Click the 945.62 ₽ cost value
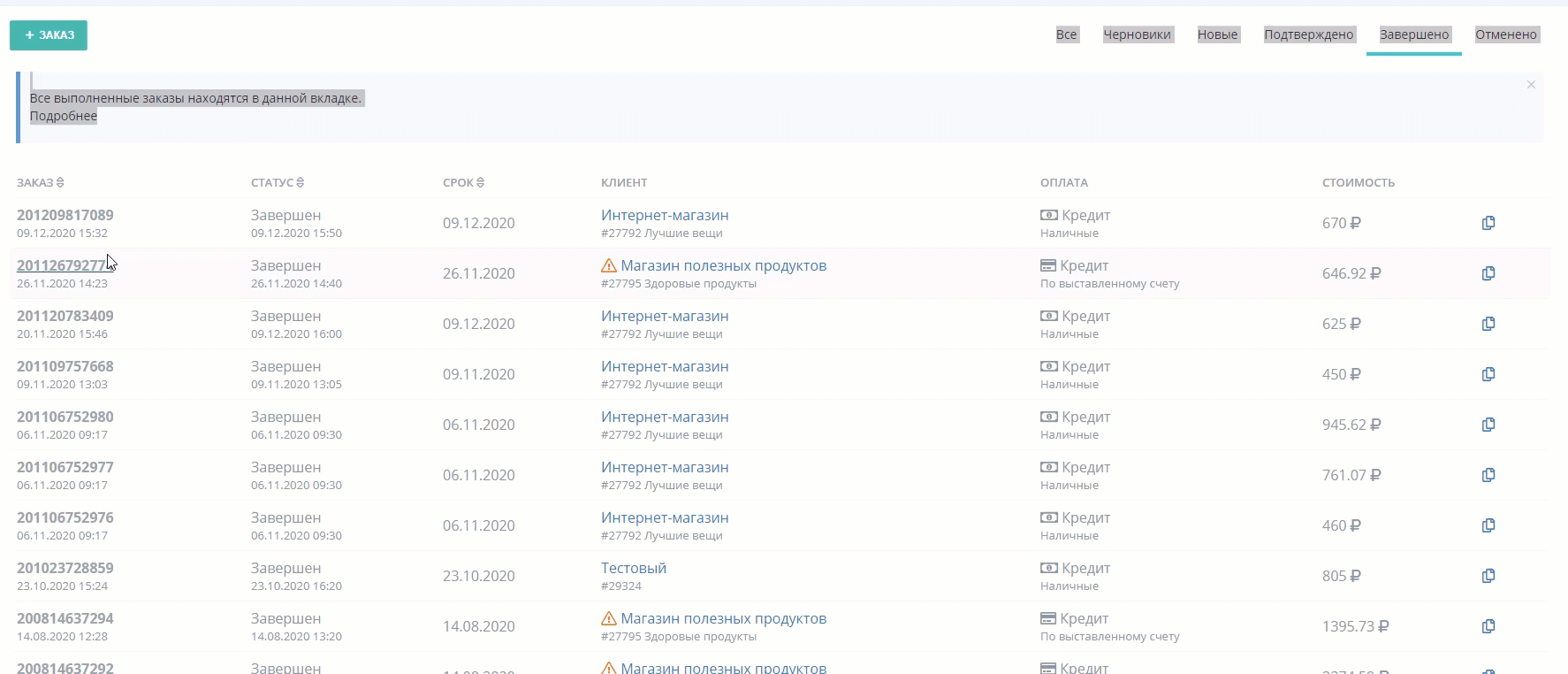1568x674 pixels. pyautogui.click(x=1351, y=425)
